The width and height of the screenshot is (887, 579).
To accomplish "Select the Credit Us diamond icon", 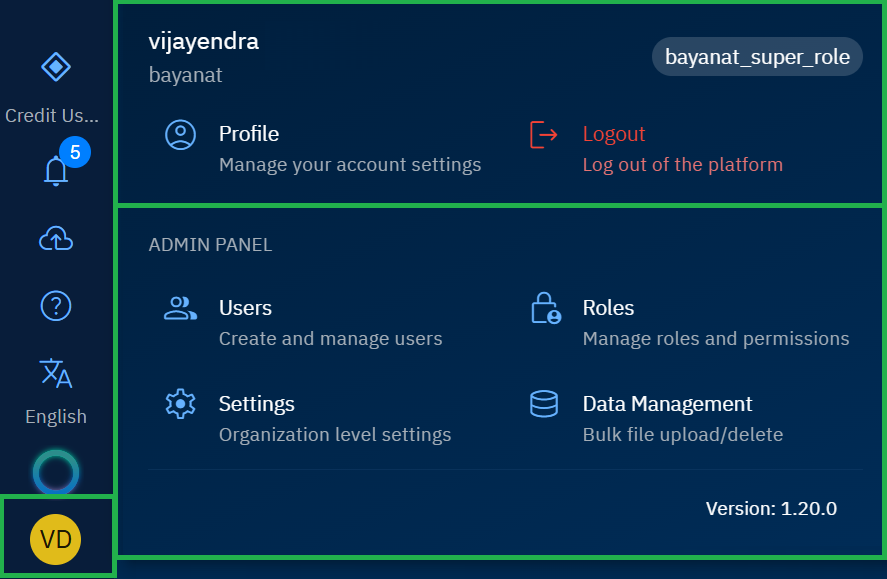I will pos(56,67).
